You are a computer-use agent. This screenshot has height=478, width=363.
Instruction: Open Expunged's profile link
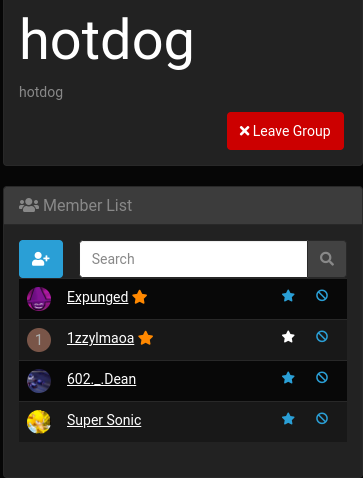[x=98, y=297]
